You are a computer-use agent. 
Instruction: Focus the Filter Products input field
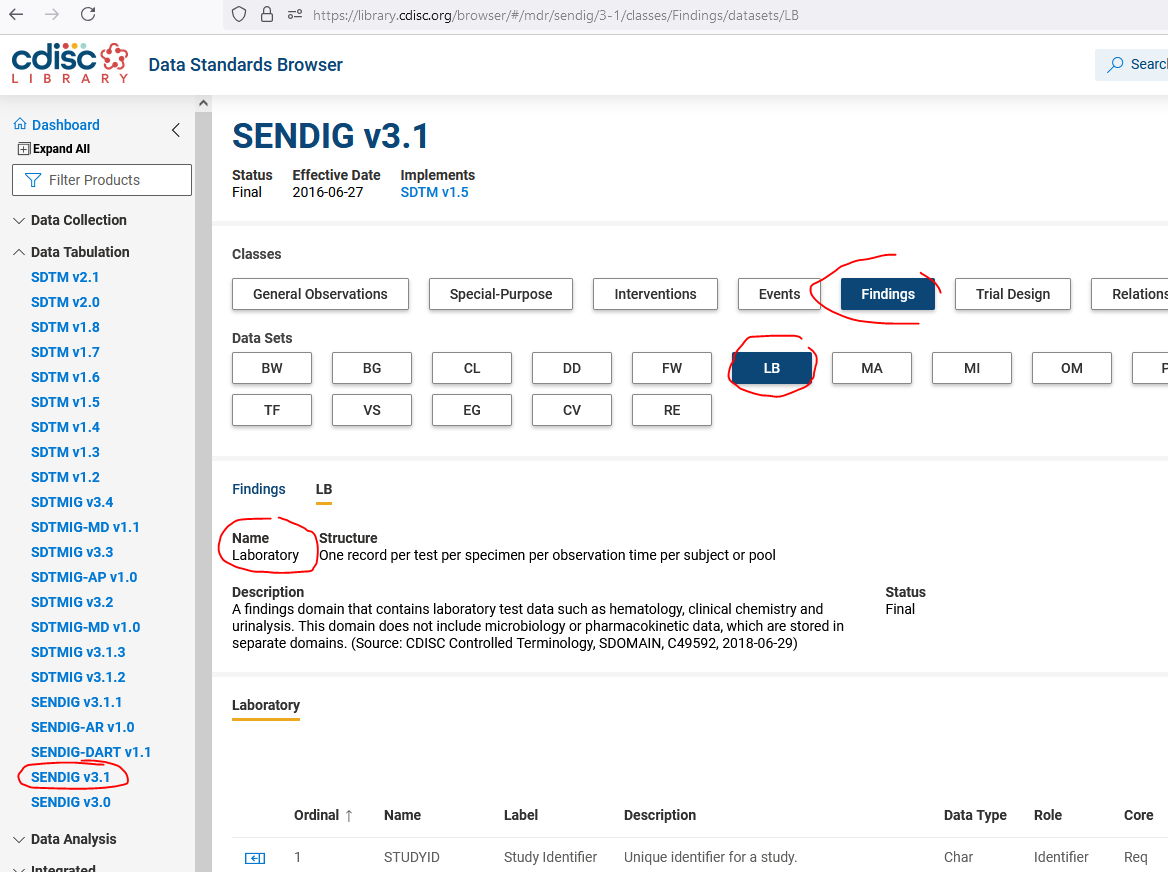[x=102, y=180]
